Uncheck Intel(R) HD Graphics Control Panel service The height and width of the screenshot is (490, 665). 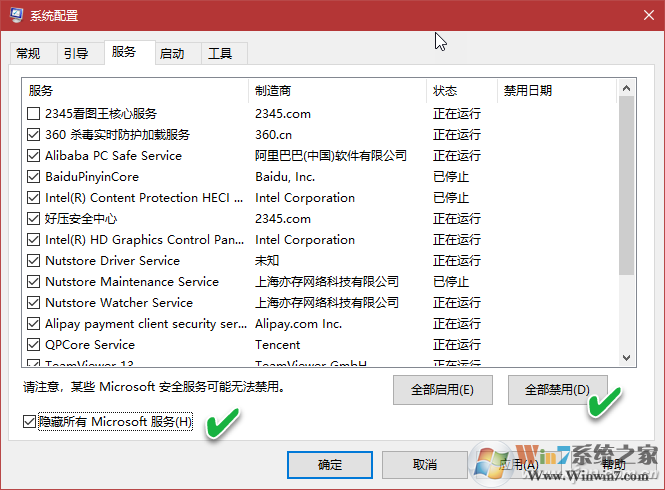pyautogui.click(x=34, y=240)
